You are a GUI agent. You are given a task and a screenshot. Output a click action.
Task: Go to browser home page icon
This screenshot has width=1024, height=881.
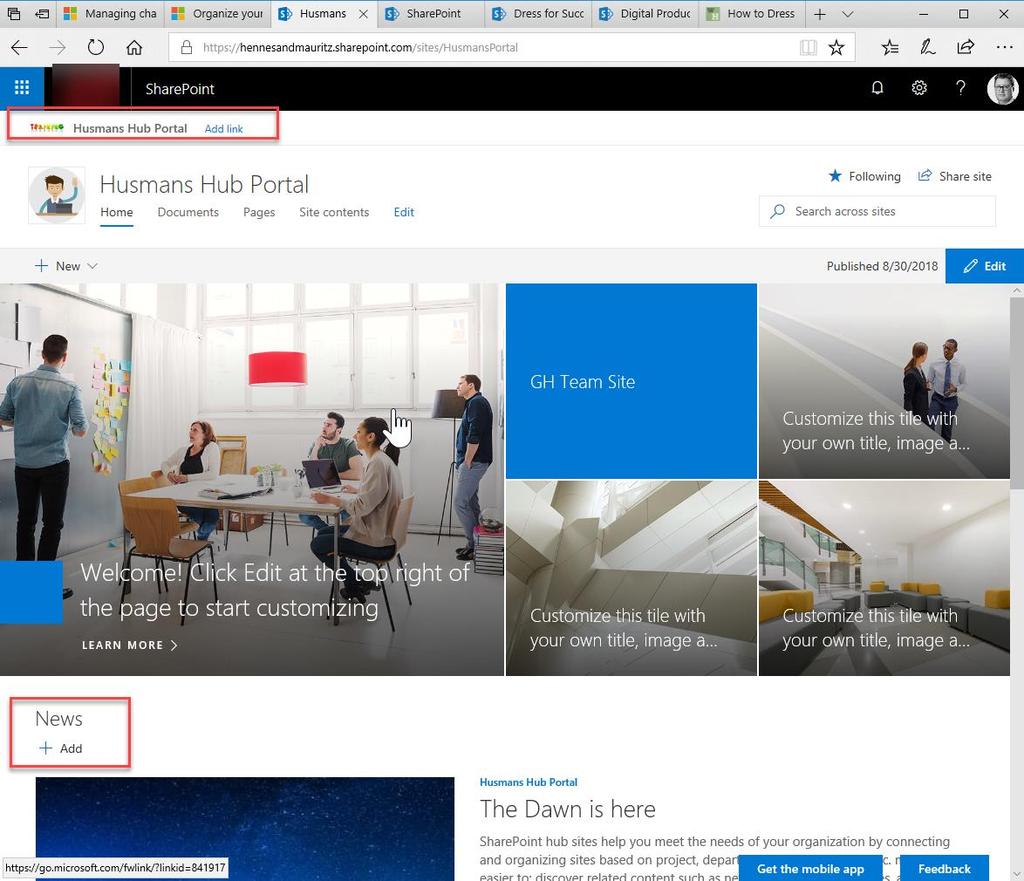tap(134, 47)
